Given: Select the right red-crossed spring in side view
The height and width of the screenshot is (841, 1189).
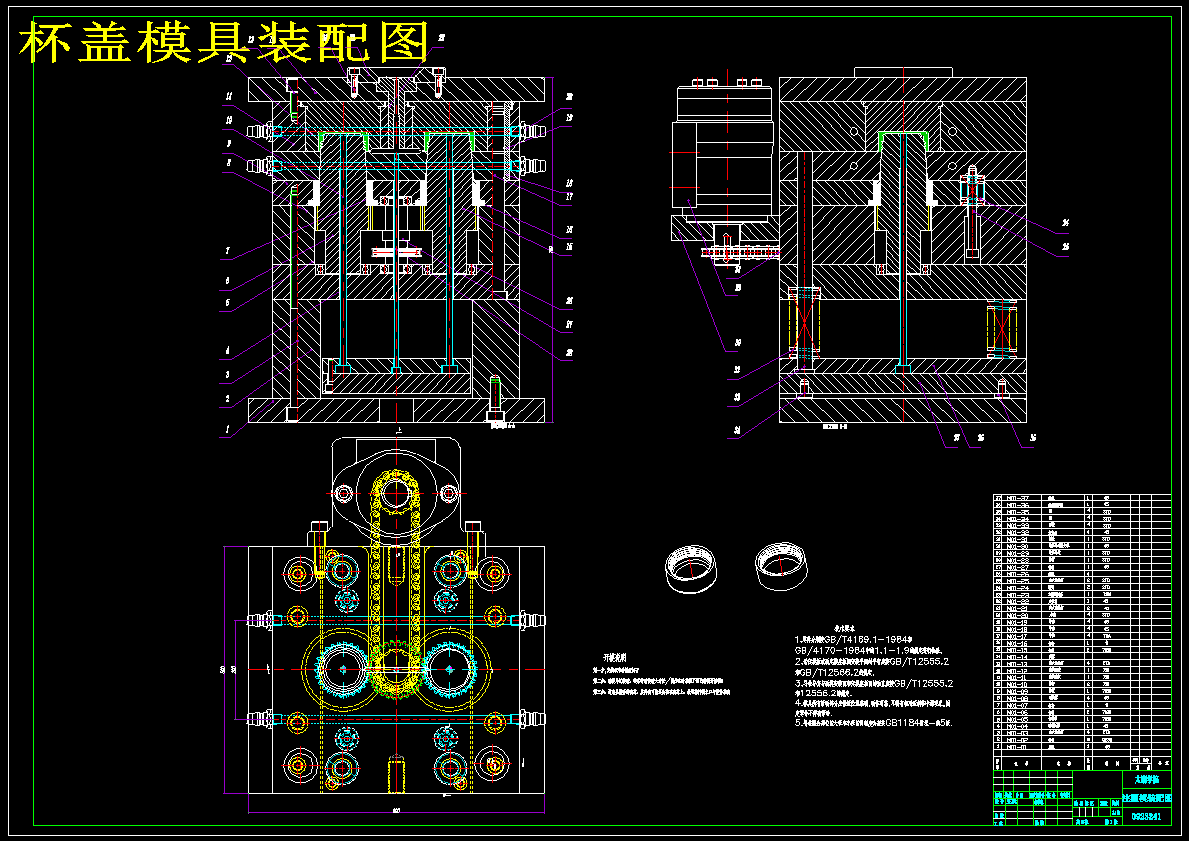Looking at the screenshot, I should tap(1002, 328).
